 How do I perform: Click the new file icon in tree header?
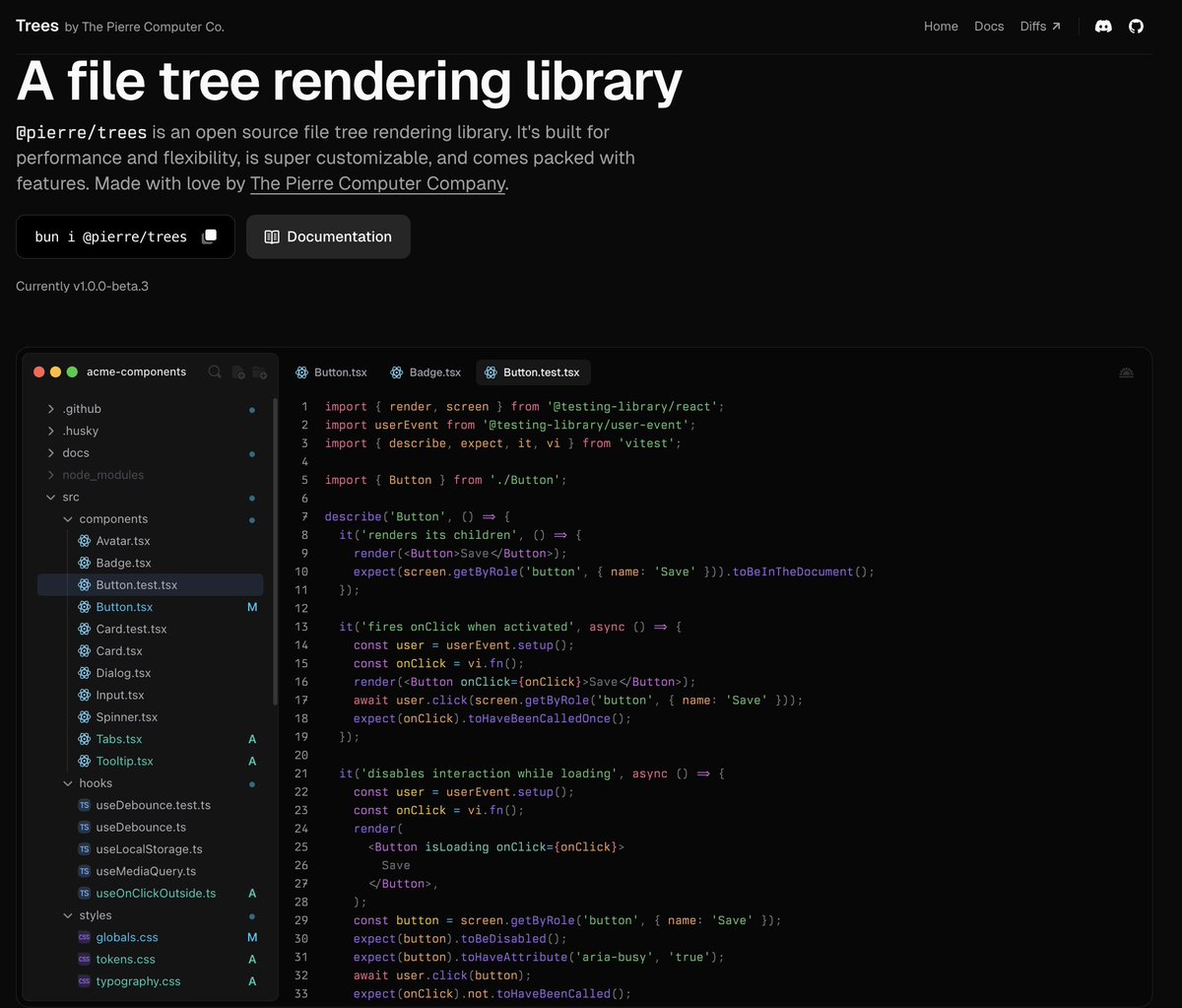(237, 371)
